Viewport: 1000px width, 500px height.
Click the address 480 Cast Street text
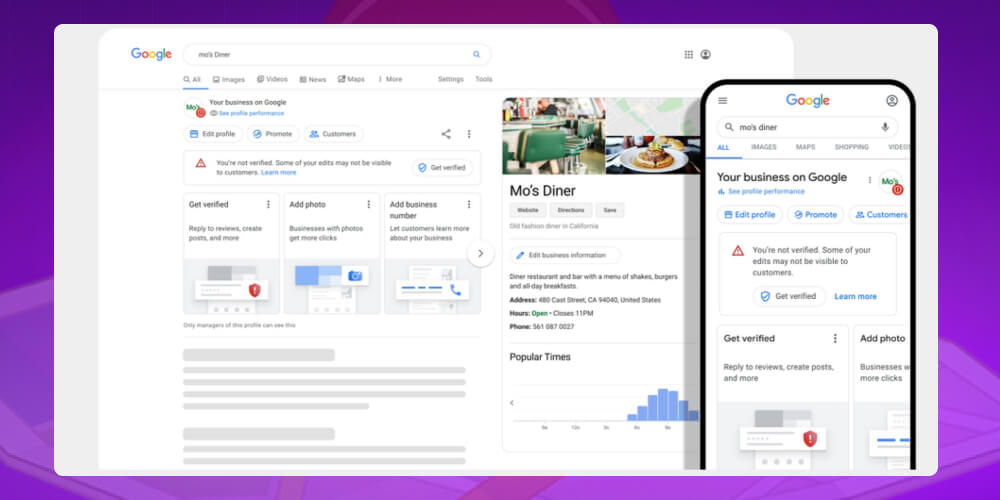point(600,300)
